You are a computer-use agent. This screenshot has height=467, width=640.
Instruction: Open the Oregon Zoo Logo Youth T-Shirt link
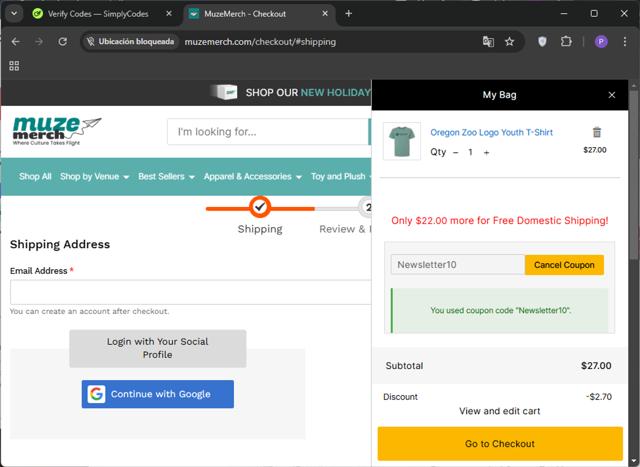click(x=491, y=132)
